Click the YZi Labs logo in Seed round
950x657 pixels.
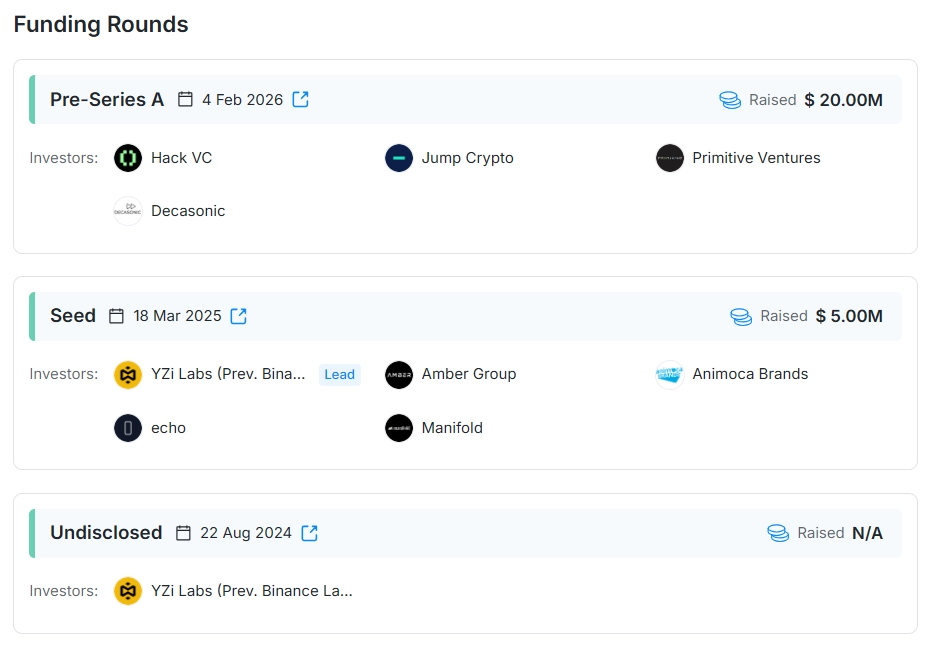click(x=128, y=374)
